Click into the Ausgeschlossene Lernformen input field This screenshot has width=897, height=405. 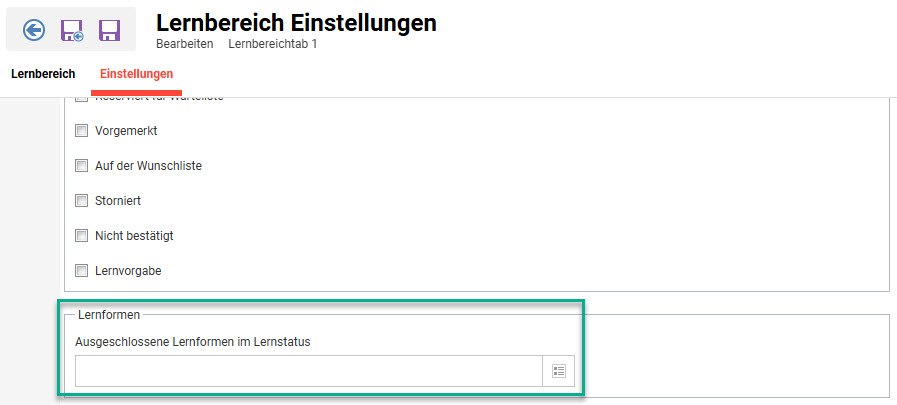(x=308, y=371)
